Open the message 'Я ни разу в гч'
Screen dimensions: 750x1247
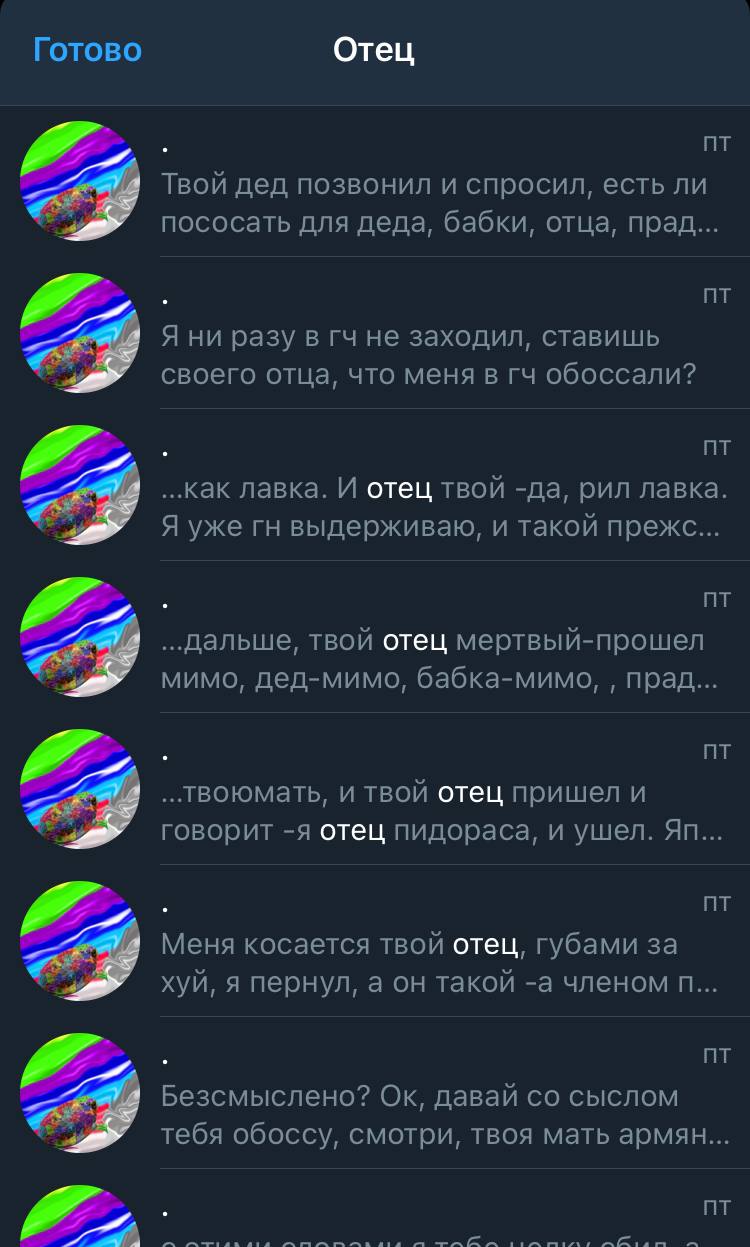point(375,333)
